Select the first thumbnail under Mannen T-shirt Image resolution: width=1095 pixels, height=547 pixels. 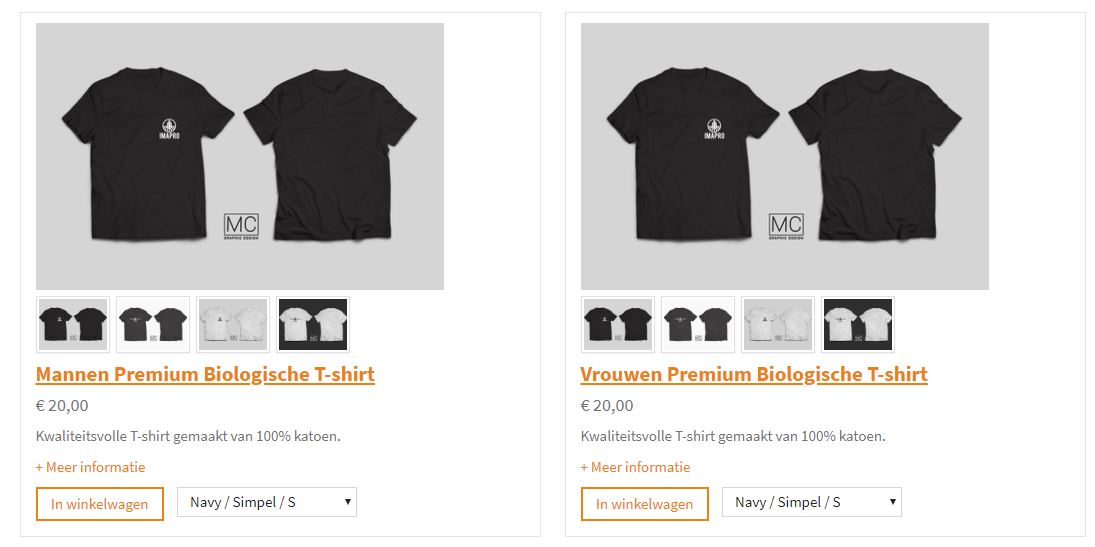73,325
